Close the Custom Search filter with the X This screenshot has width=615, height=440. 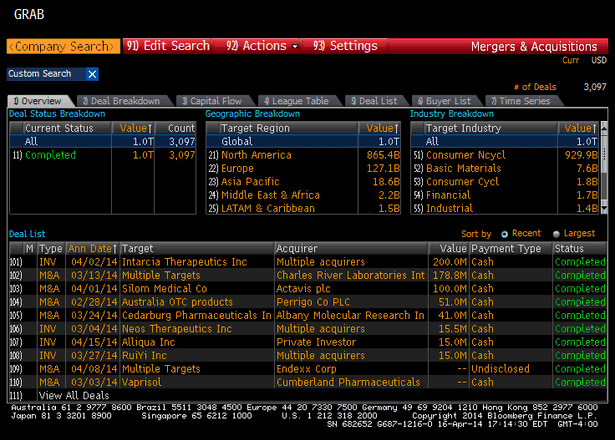(x=92, y=74)
